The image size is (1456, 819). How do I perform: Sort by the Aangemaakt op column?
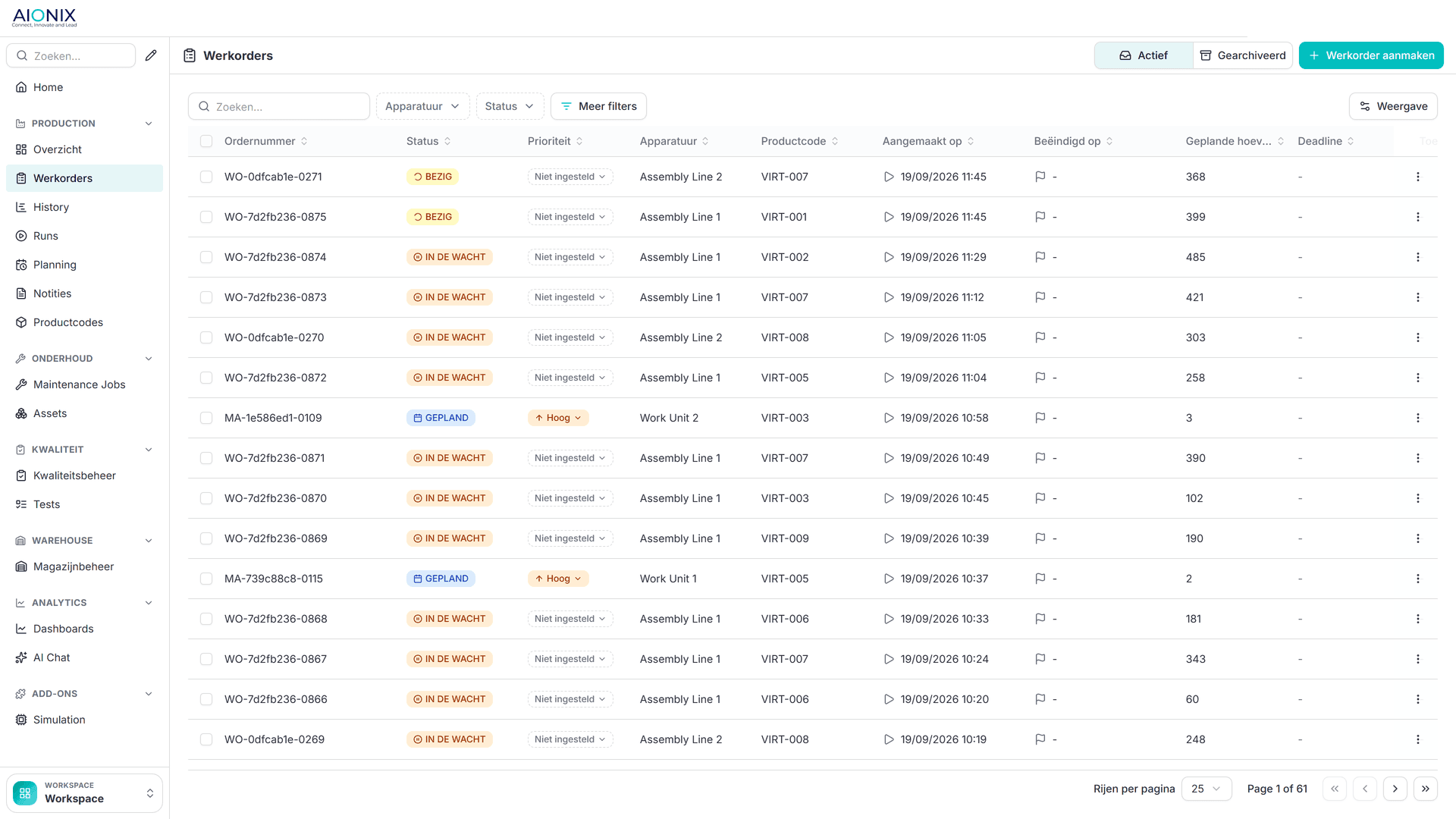(928, 141)
